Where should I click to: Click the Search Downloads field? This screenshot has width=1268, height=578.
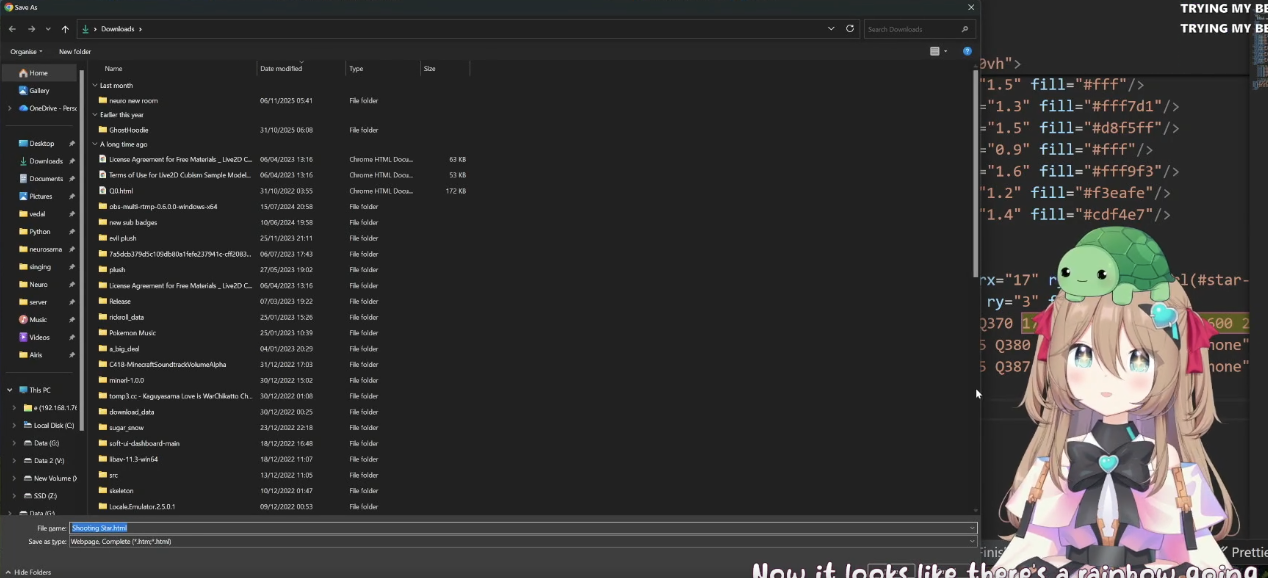click(918, 29)
